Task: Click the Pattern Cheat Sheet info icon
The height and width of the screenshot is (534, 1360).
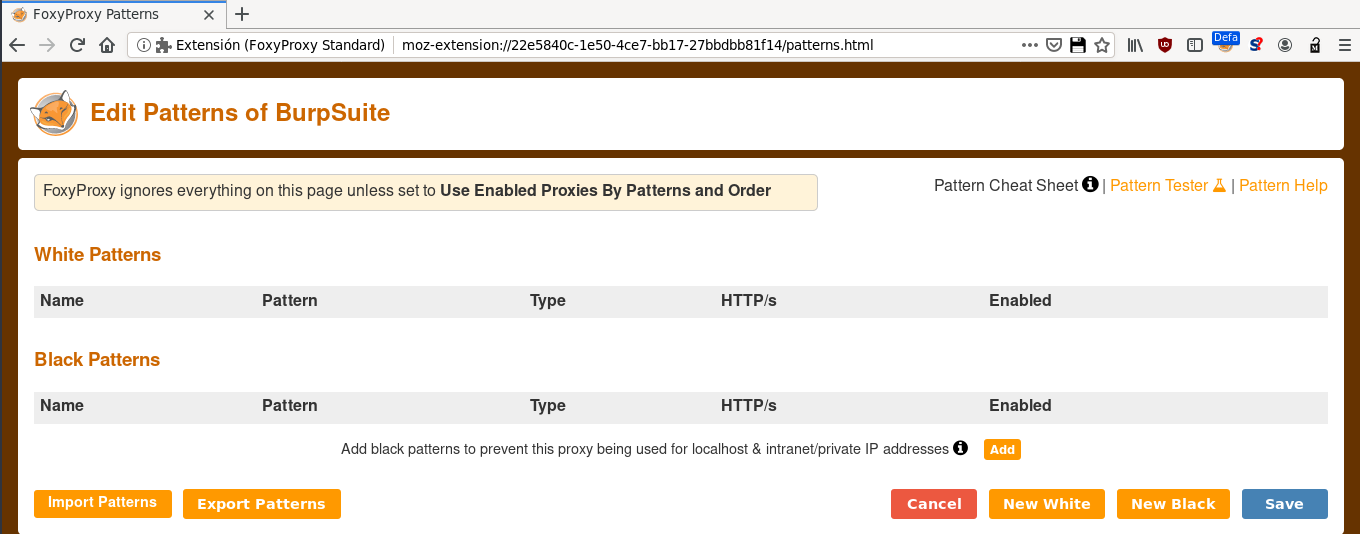Action: [x=1091, y=184]
